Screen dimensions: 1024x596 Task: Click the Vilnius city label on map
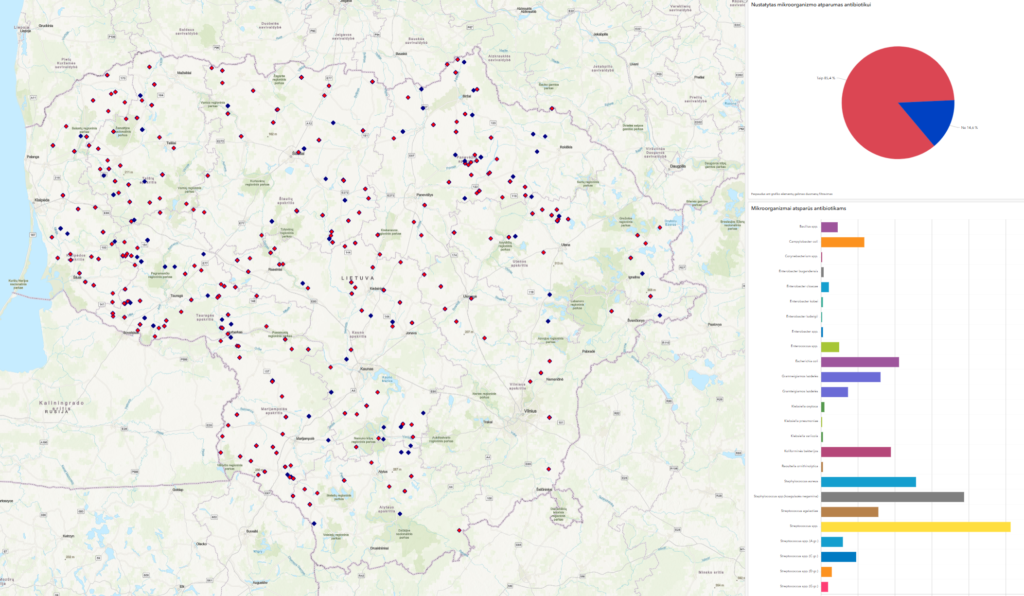(x=531, y=411)
